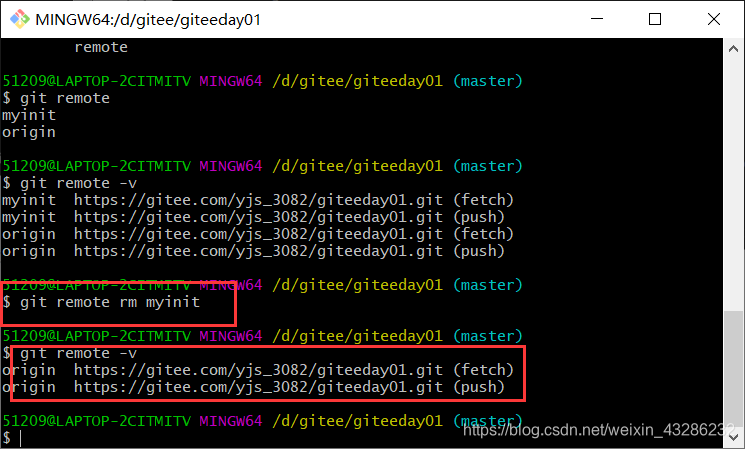The width and height of the screenshot is (745, 449).
Task: Click the last origin (push) URL line
Action: click(253, 387)
